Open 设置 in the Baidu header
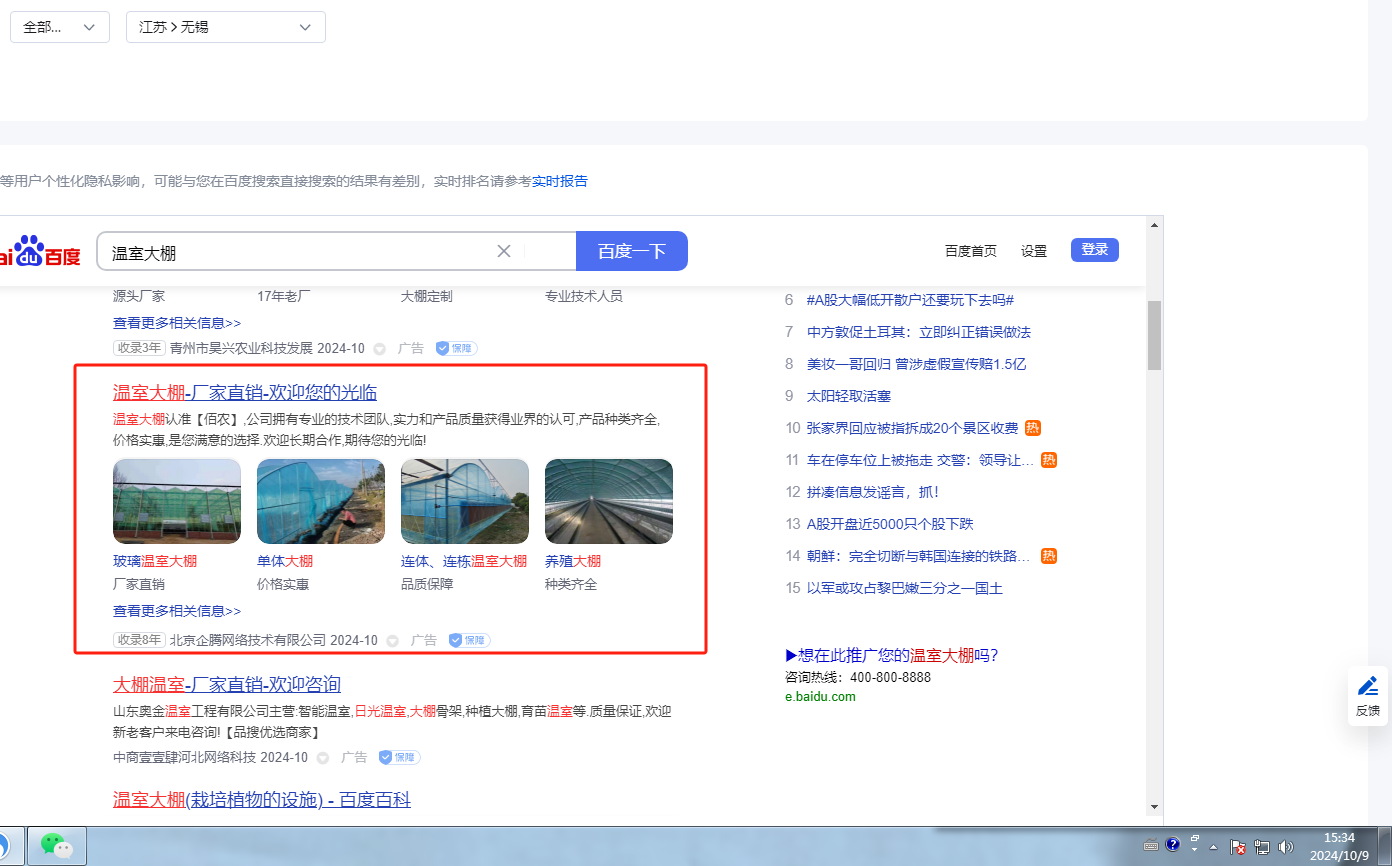This screenshot has height=866, width=1392. coord(1034,251)
